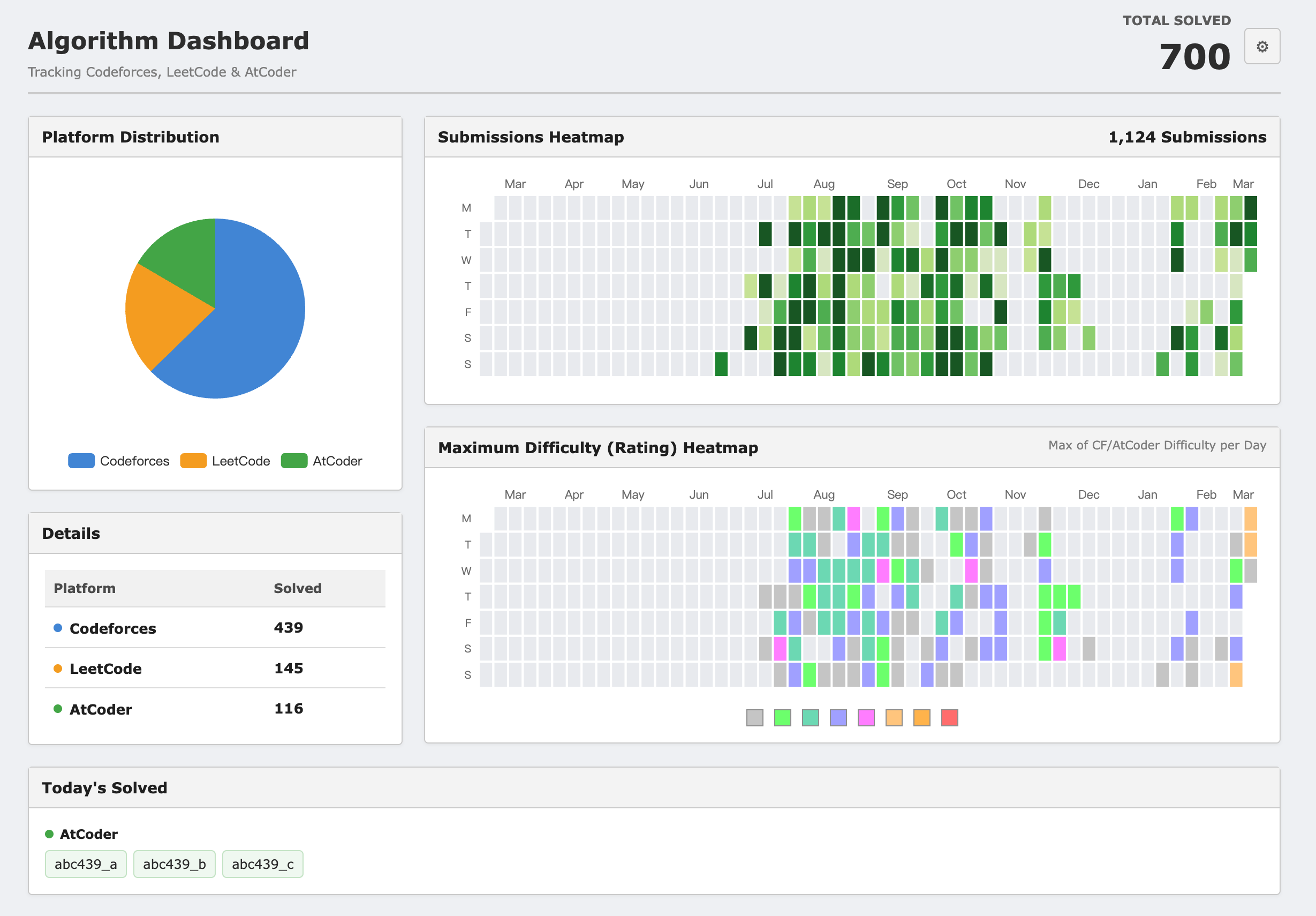This screenshot has height=916, width=1316.
Task: Select the red difficulty legend swatch
Action: (x=950, y=718)
